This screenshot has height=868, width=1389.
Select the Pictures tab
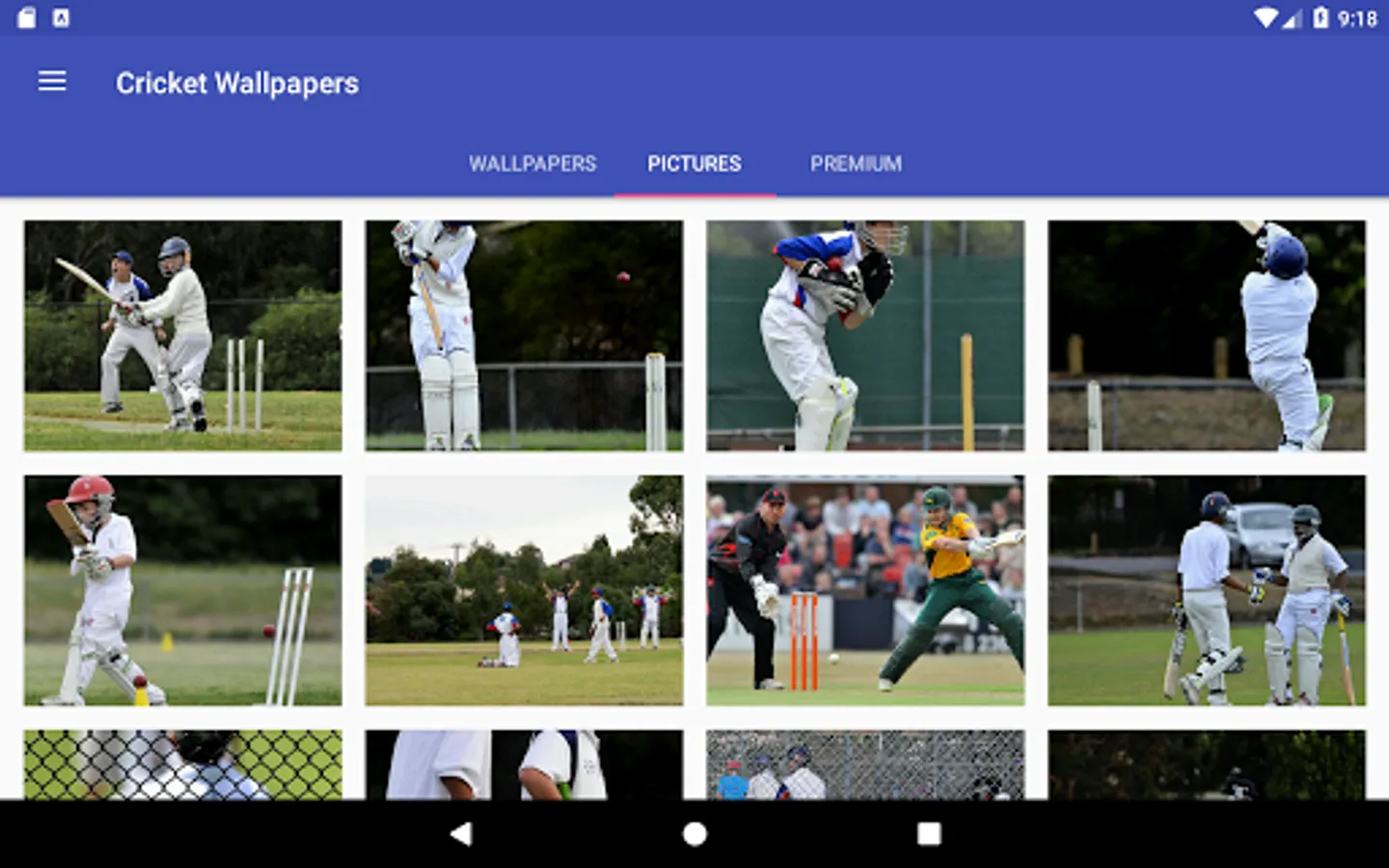(x=694, y=164)
